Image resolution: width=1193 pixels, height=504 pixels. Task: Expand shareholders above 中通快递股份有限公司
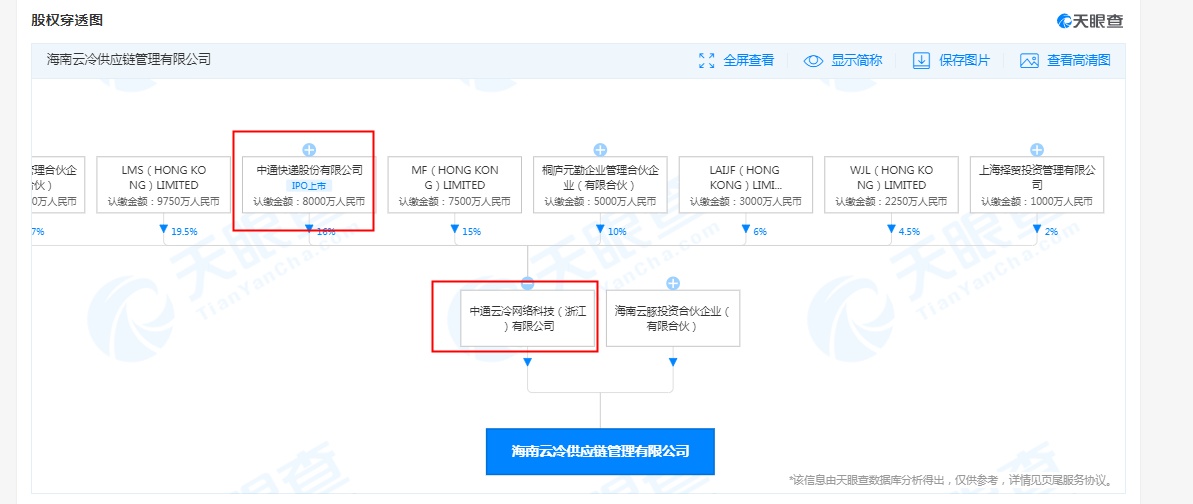coord(309,149)
